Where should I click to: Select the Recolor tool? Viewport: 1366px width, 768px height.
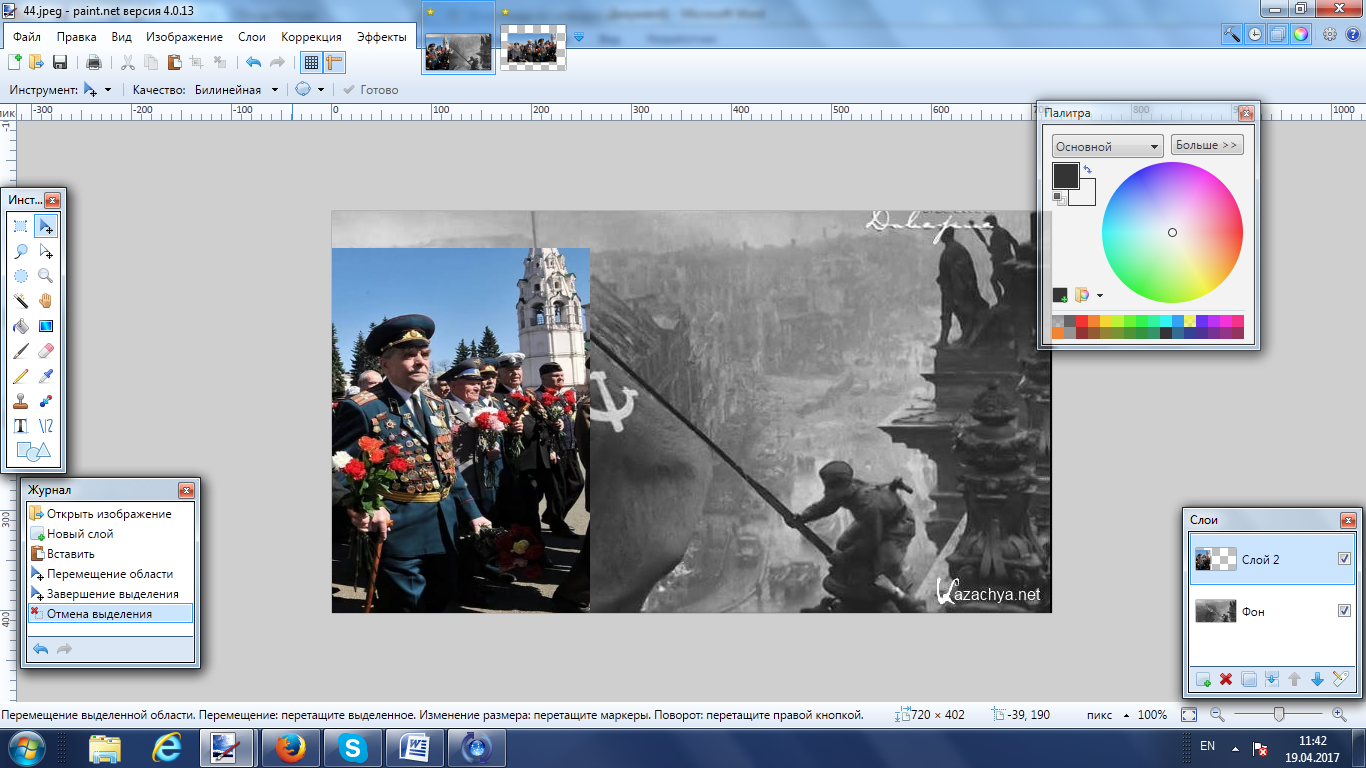(46, 401)
